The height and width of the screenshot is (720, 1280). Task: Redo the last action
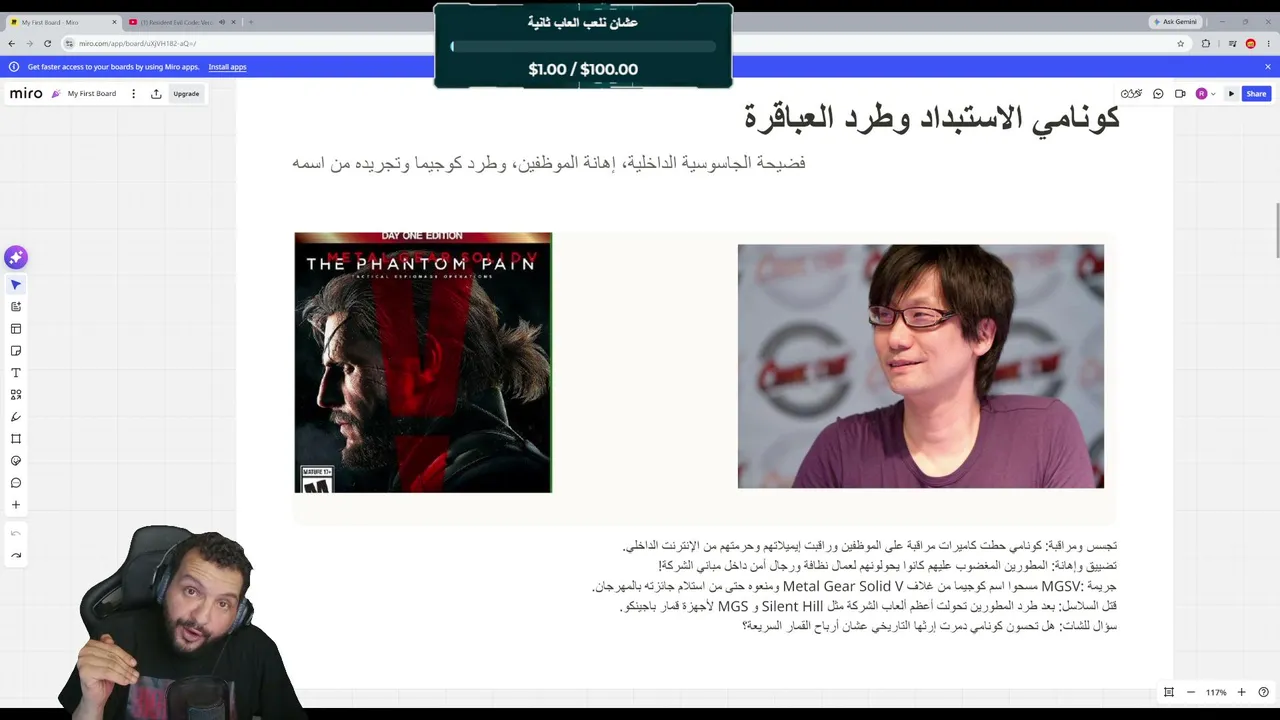pos(16,555)
